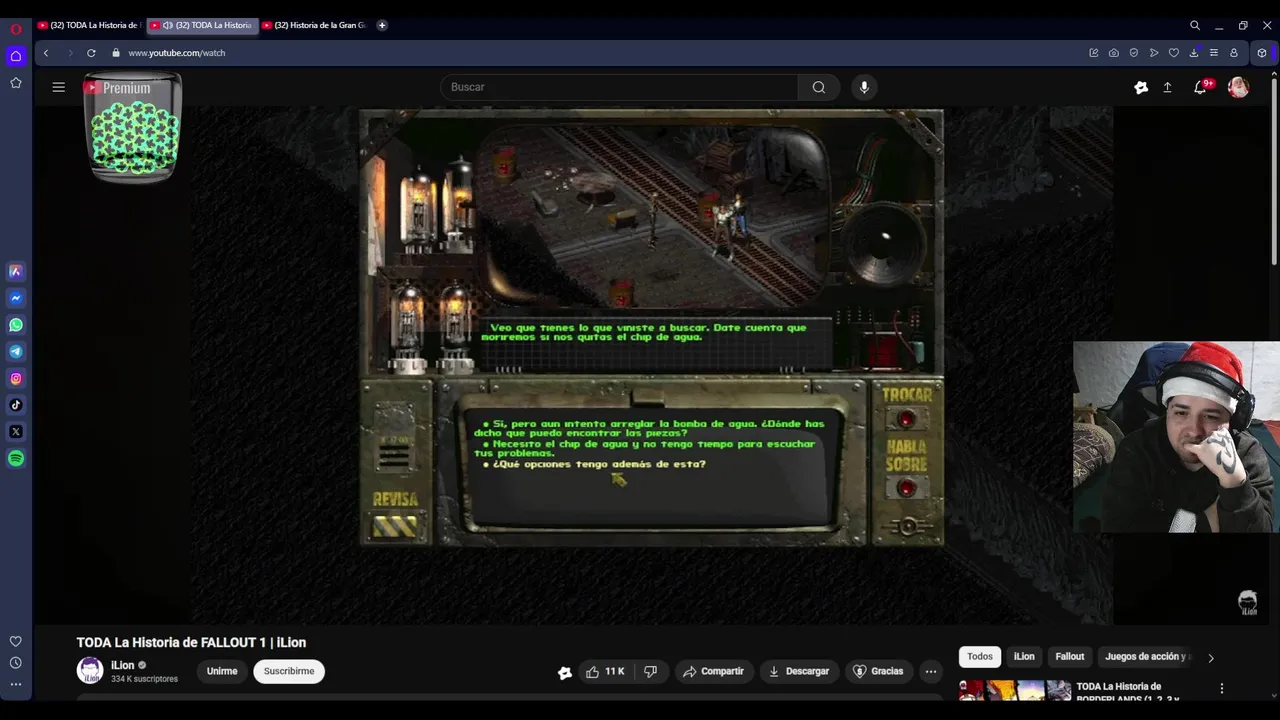Open WhatsApp in the sidebar
The width and height of the screenshot is (1280, 720).
point(16,325)
